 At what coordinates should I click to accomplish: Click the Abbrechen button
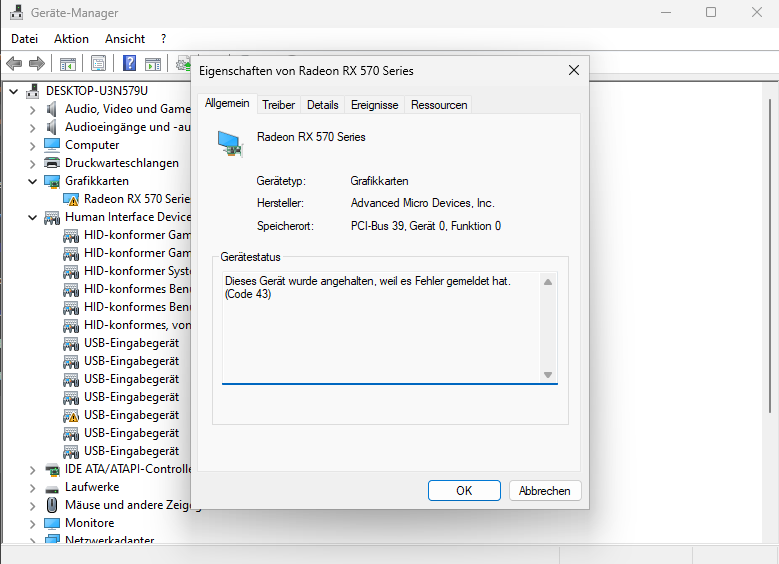pos(545,490)
